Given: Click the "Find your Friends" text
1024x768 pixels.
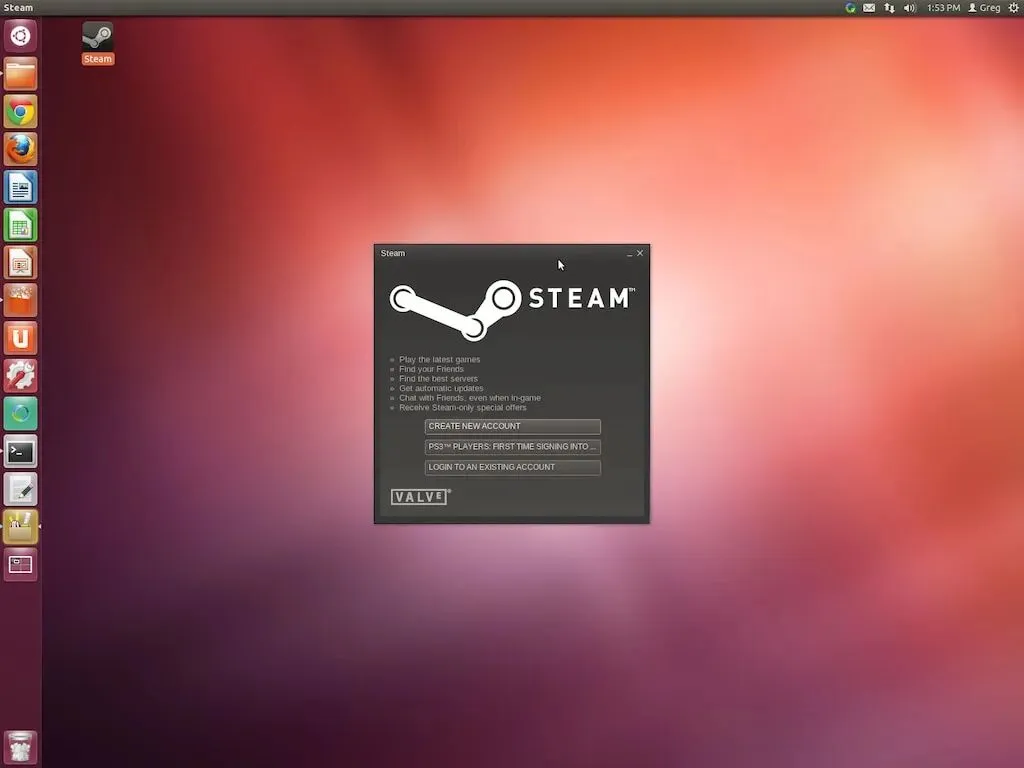Looking at the screenshot, I should [431, 369].
